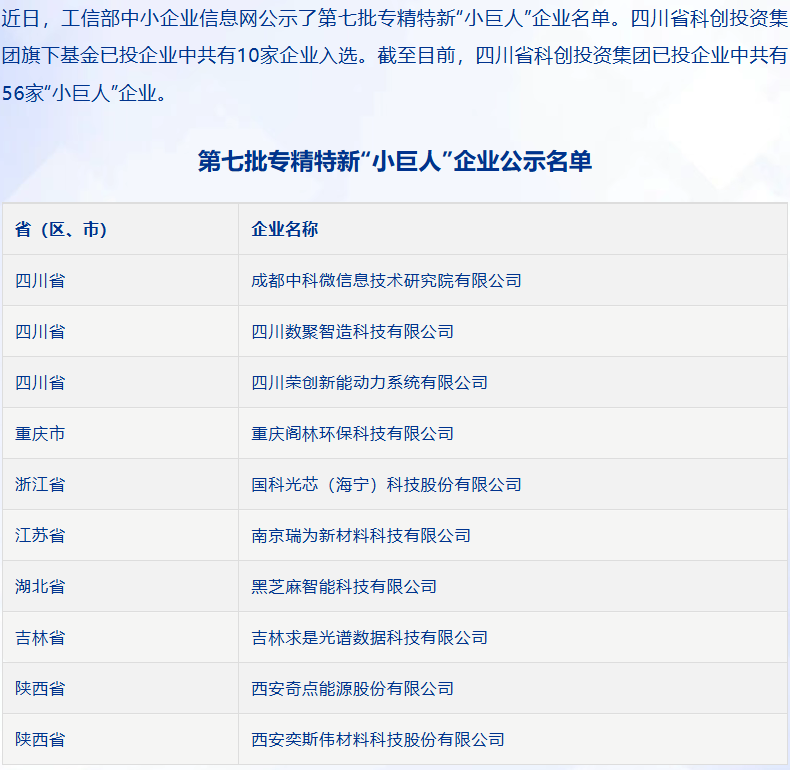Click the 省（区、市）column header

click(61, 230)
